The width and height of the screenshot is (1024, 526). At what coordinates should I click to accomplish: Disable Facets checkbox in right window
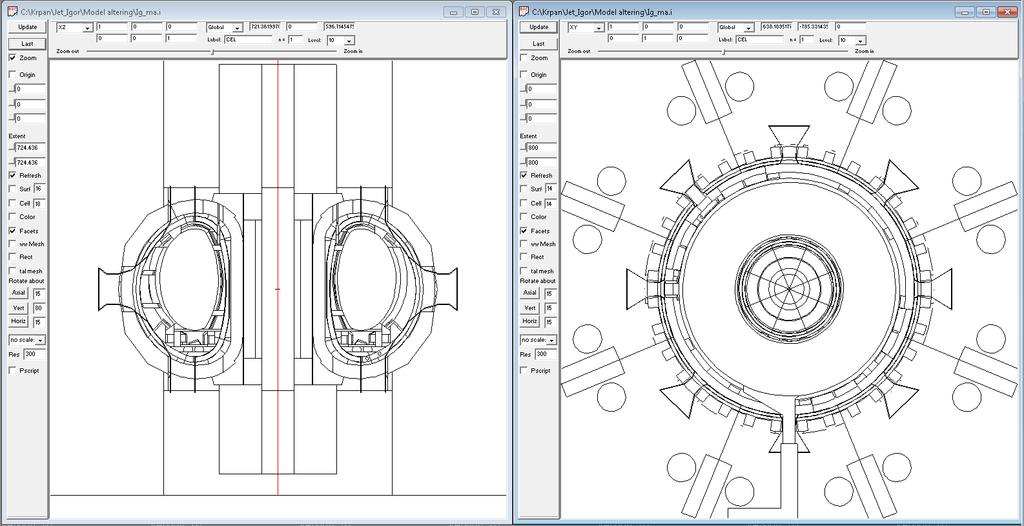(x=524, y=231)
